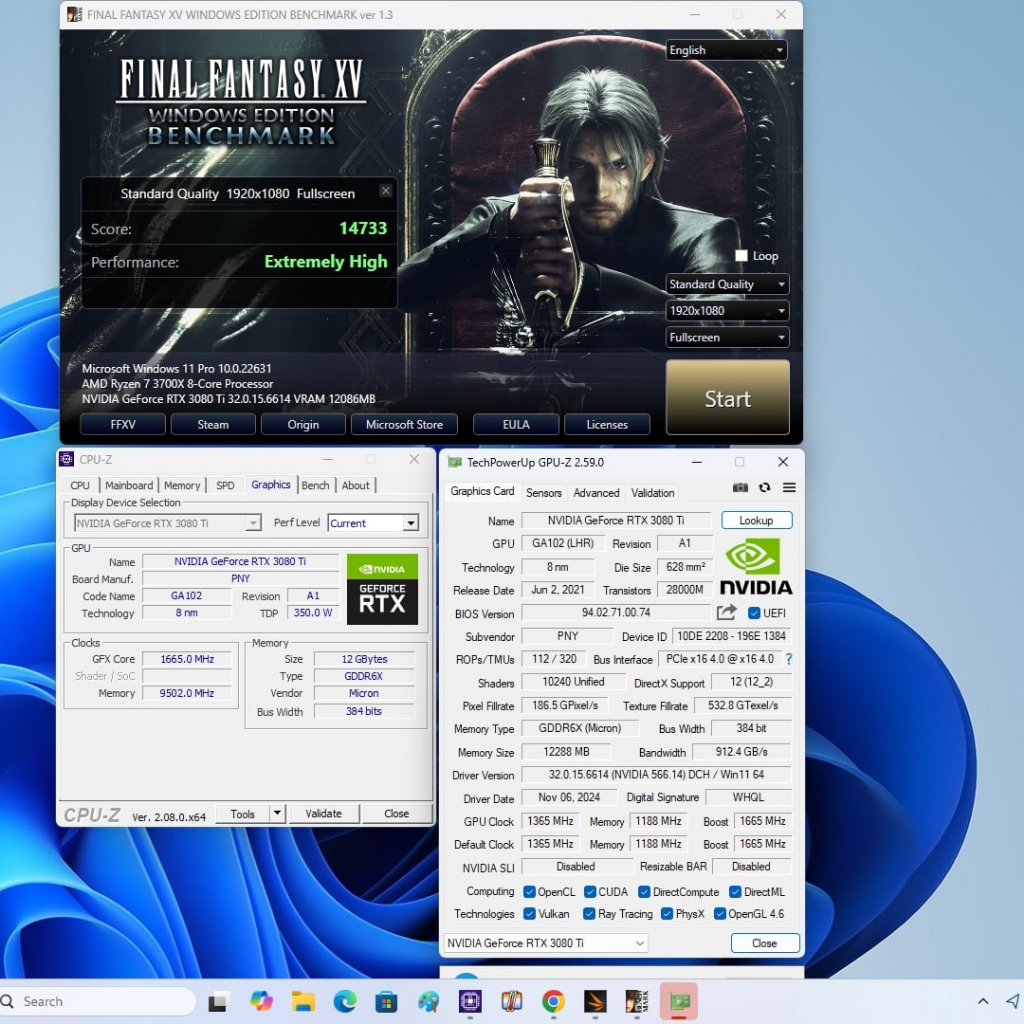Open the GPU-Z hamburger menu
The image size is (1024, 1024).
[789, 488]
